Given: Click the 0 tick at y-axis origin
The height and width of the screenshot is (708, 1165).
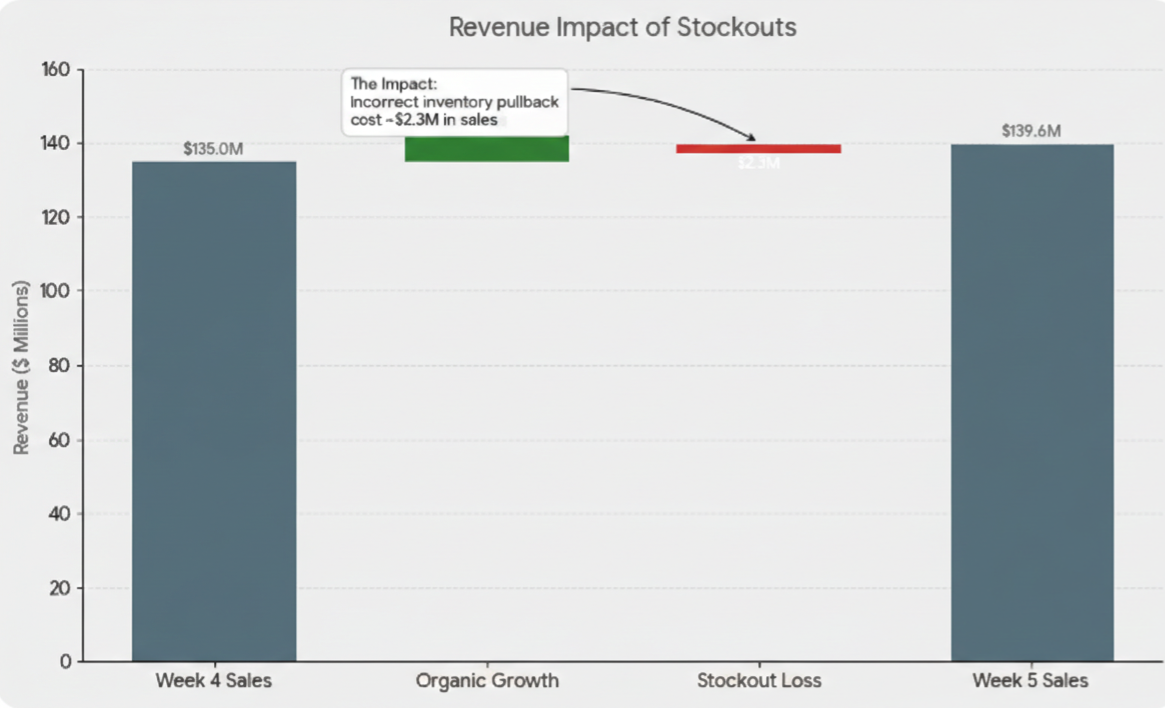Looking at the screenshot, I should (63, 661).
